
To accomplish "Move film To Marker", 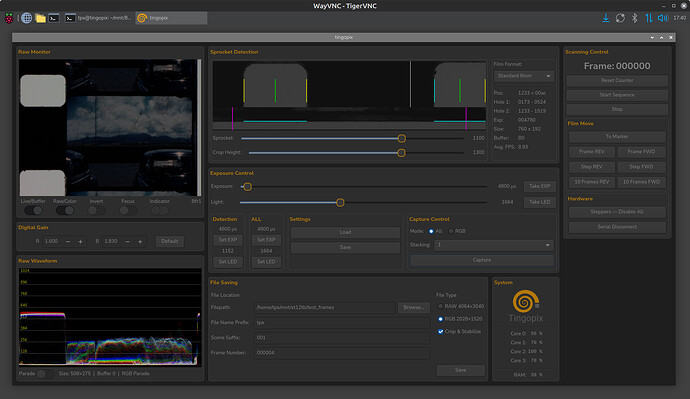I will [x=617, y=137].
